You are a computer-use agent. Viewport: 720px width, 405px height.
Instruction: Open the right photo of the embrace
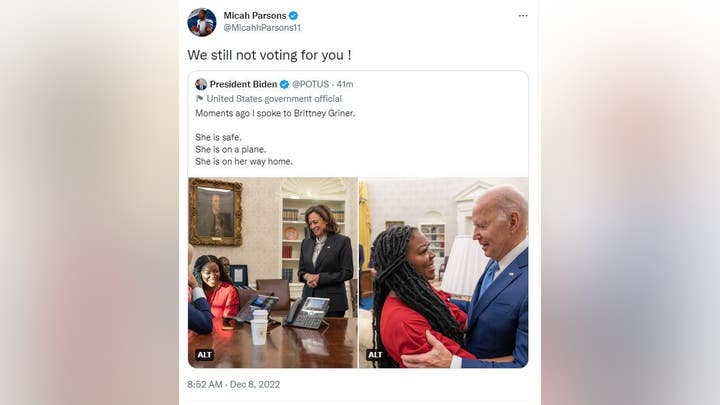[443, 273]
